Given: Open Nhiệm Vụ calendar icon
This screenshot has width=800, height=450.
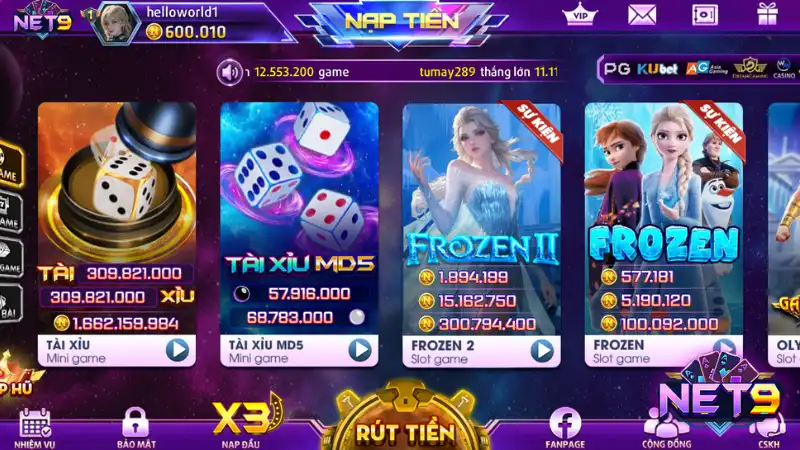Looking at the screenshot, I should pyautogui.click(x=35, y=428).
